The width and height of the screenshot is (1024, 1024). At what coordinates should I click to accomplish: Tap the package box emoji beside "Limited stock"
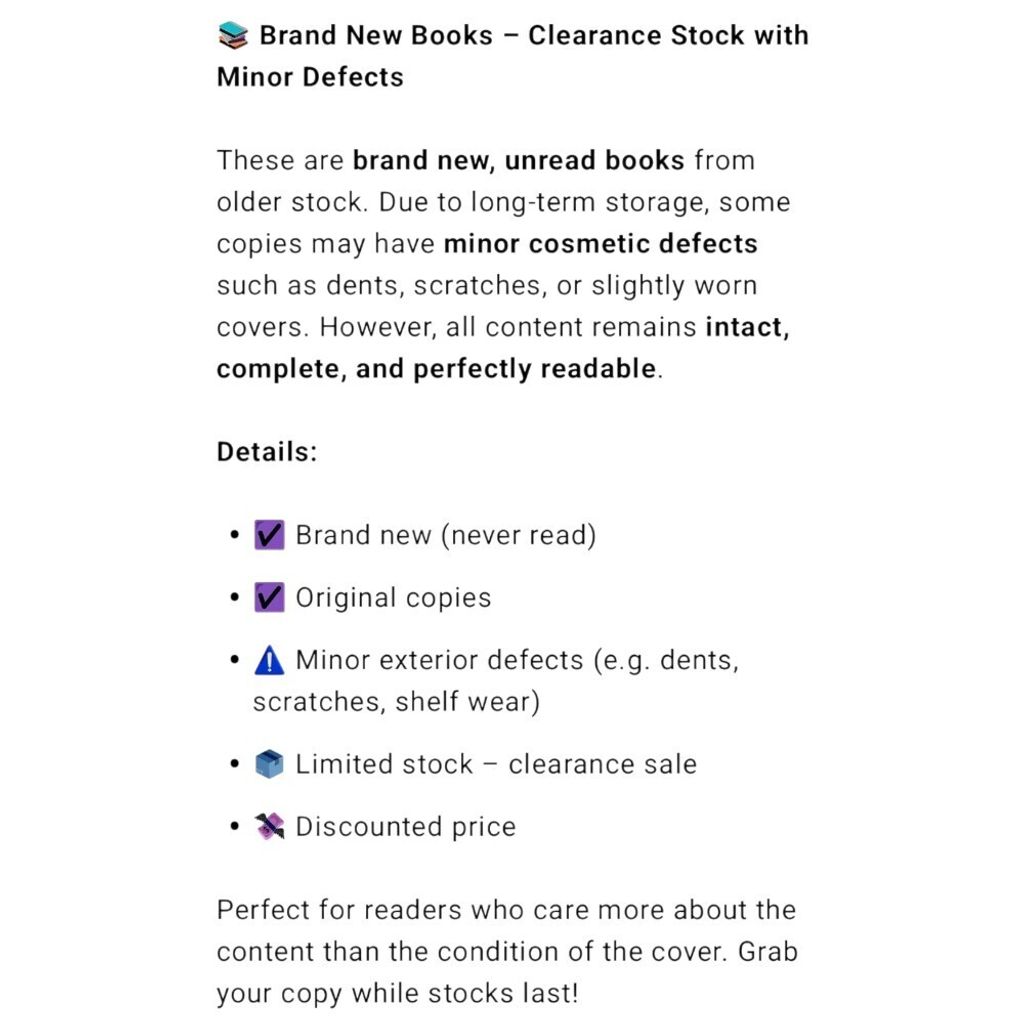[269, 764]
